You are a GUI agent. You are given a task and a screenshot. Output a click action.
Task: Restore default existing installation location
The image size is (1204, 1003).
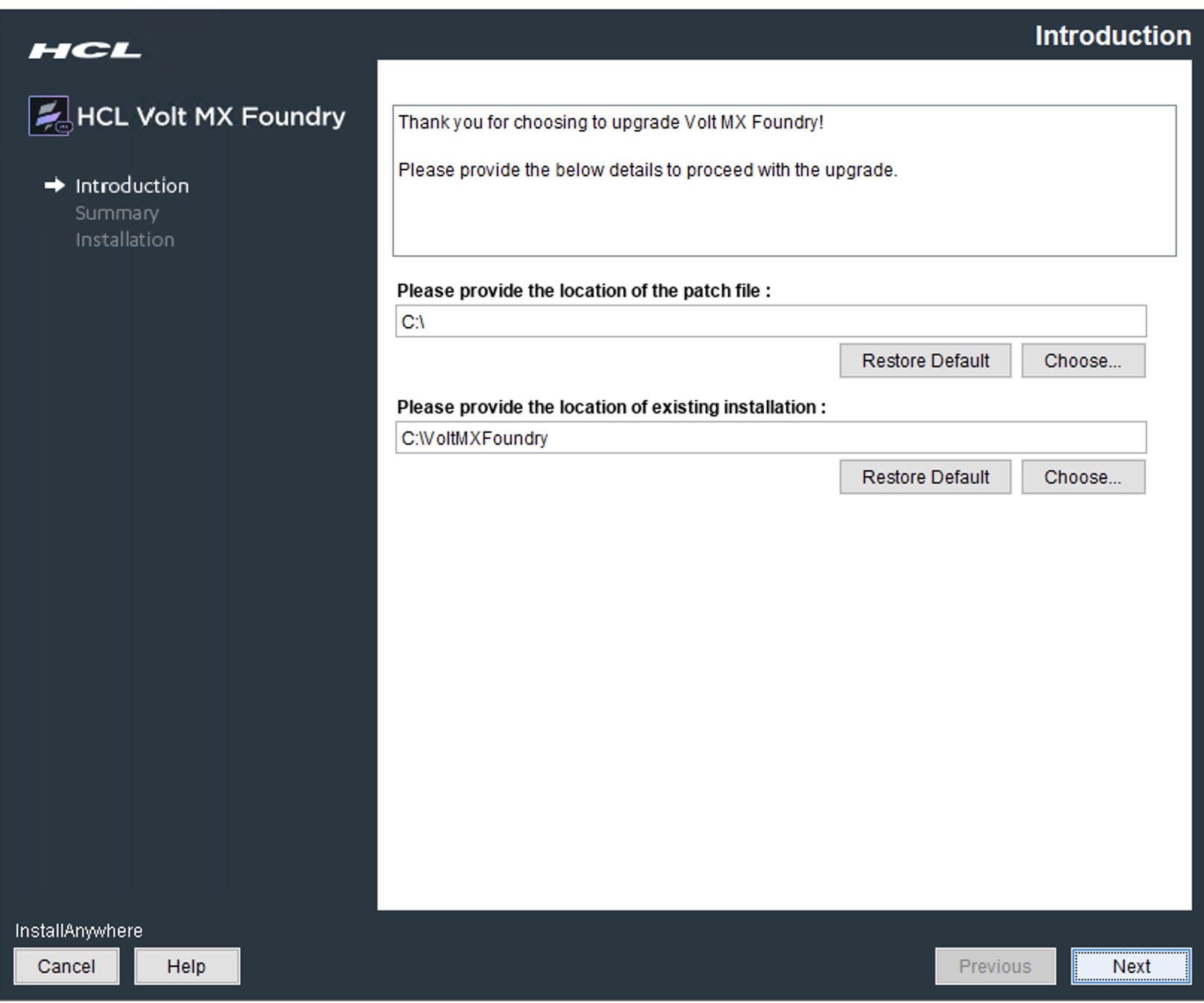coord(925,478)
